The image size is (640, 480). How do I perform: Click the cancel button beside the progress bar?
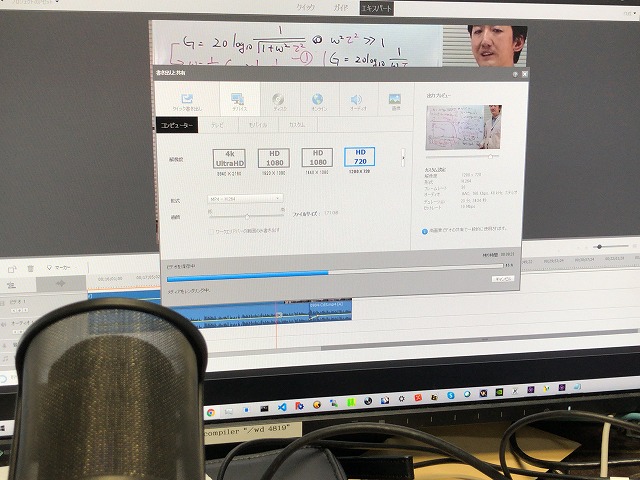(x=502, y=280)
